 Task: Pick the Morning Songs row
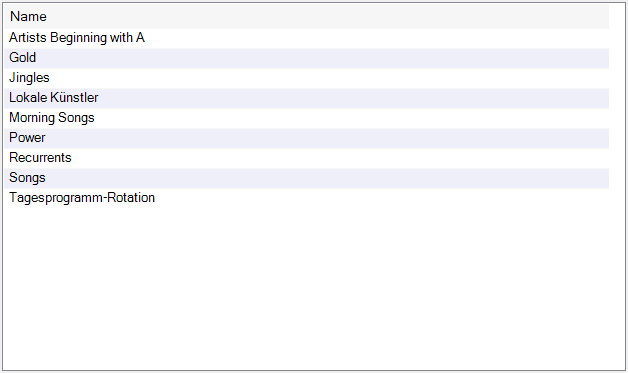[x=307, y=118]
